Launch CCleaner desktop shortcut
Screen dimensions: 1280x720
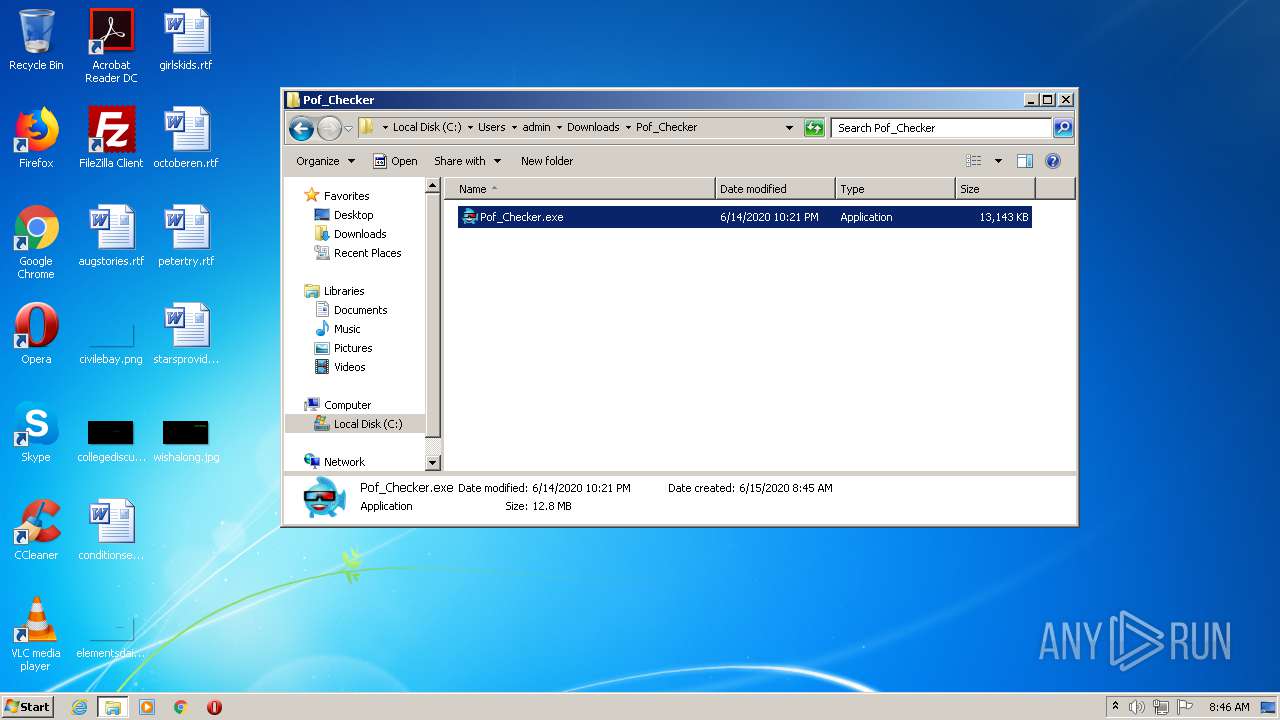[x=36, y=530]
